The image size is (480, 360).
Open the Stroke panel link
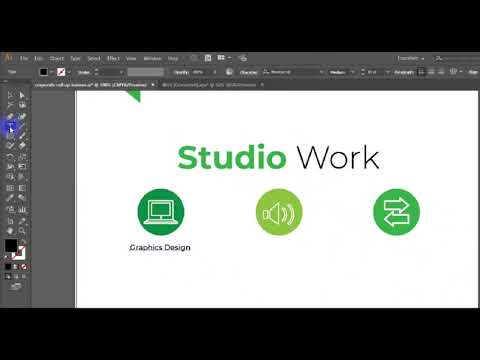(83, 72)
